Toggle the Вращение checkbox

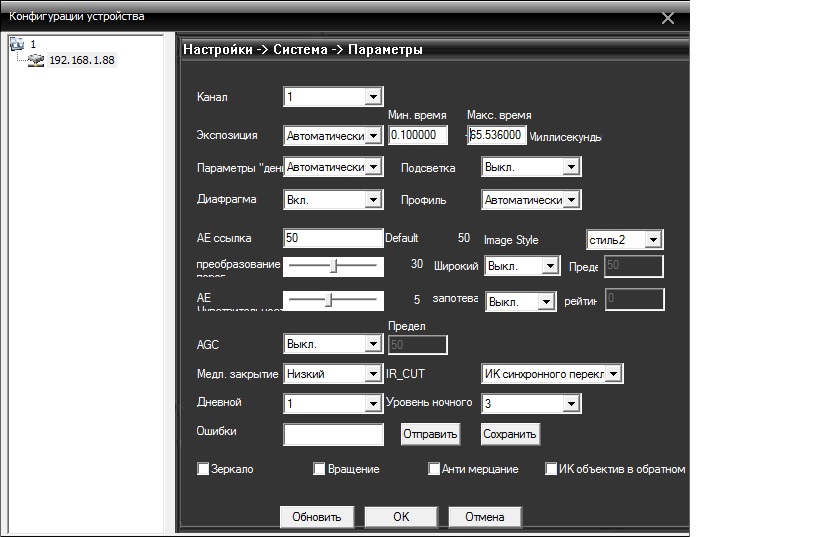(320, 469)
